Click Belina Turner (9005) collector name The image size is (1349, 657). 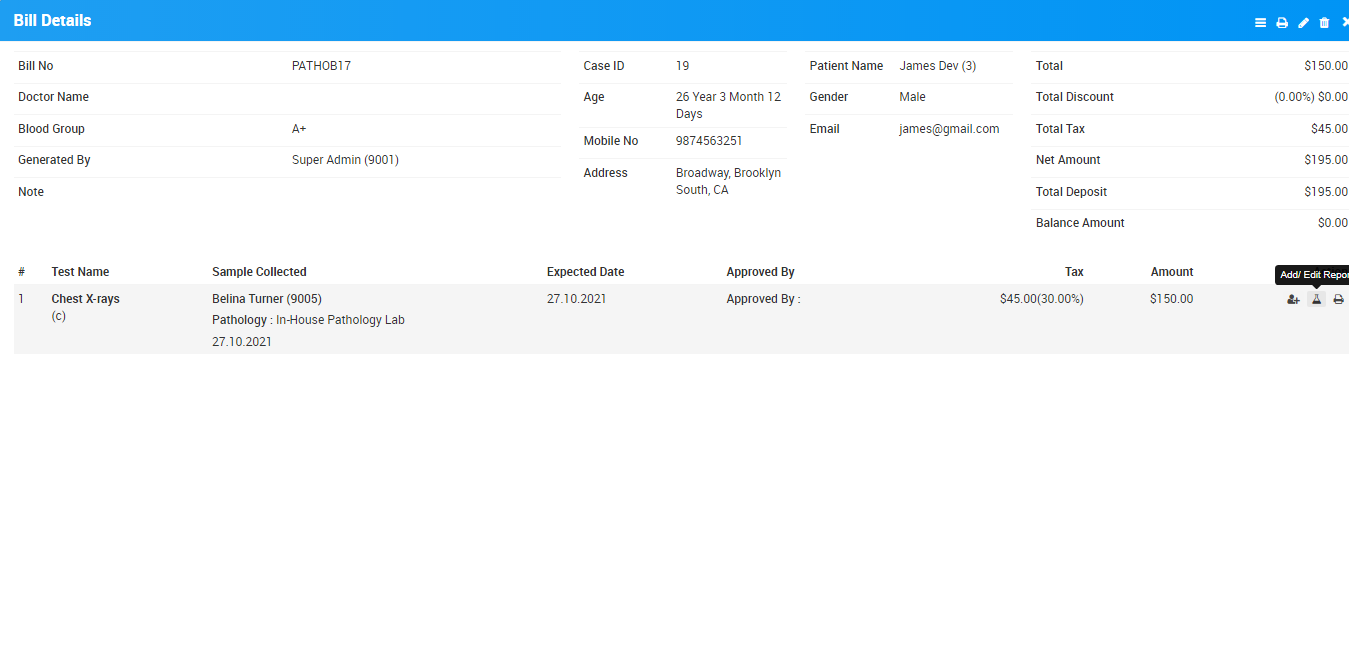click(267, 299)
